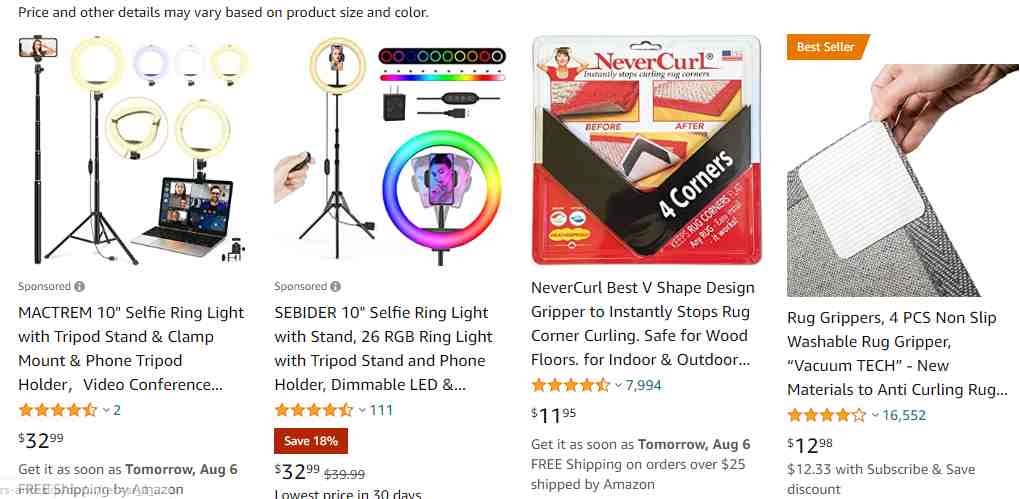Click the $11.95 NeverCurl price
Image resolution: width=1020 pixels, height=499 pixels.
[554, 414]
